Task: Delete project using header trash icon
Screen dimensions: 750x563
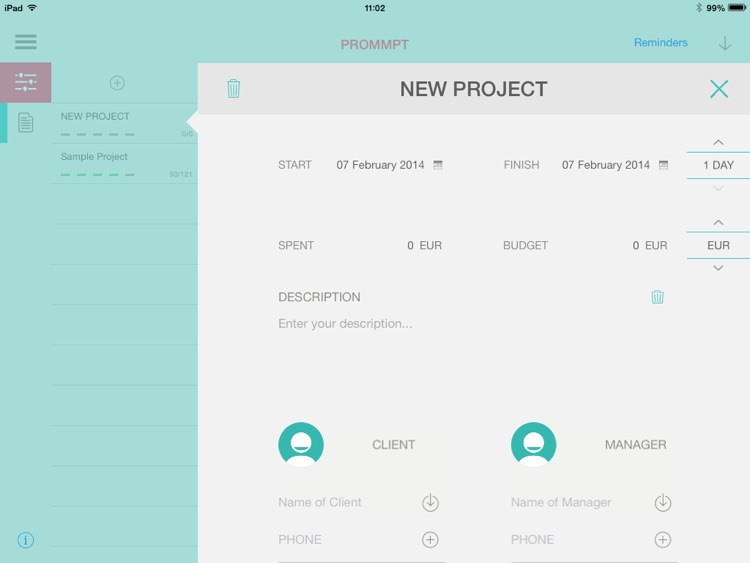Action: pos(233,88)
